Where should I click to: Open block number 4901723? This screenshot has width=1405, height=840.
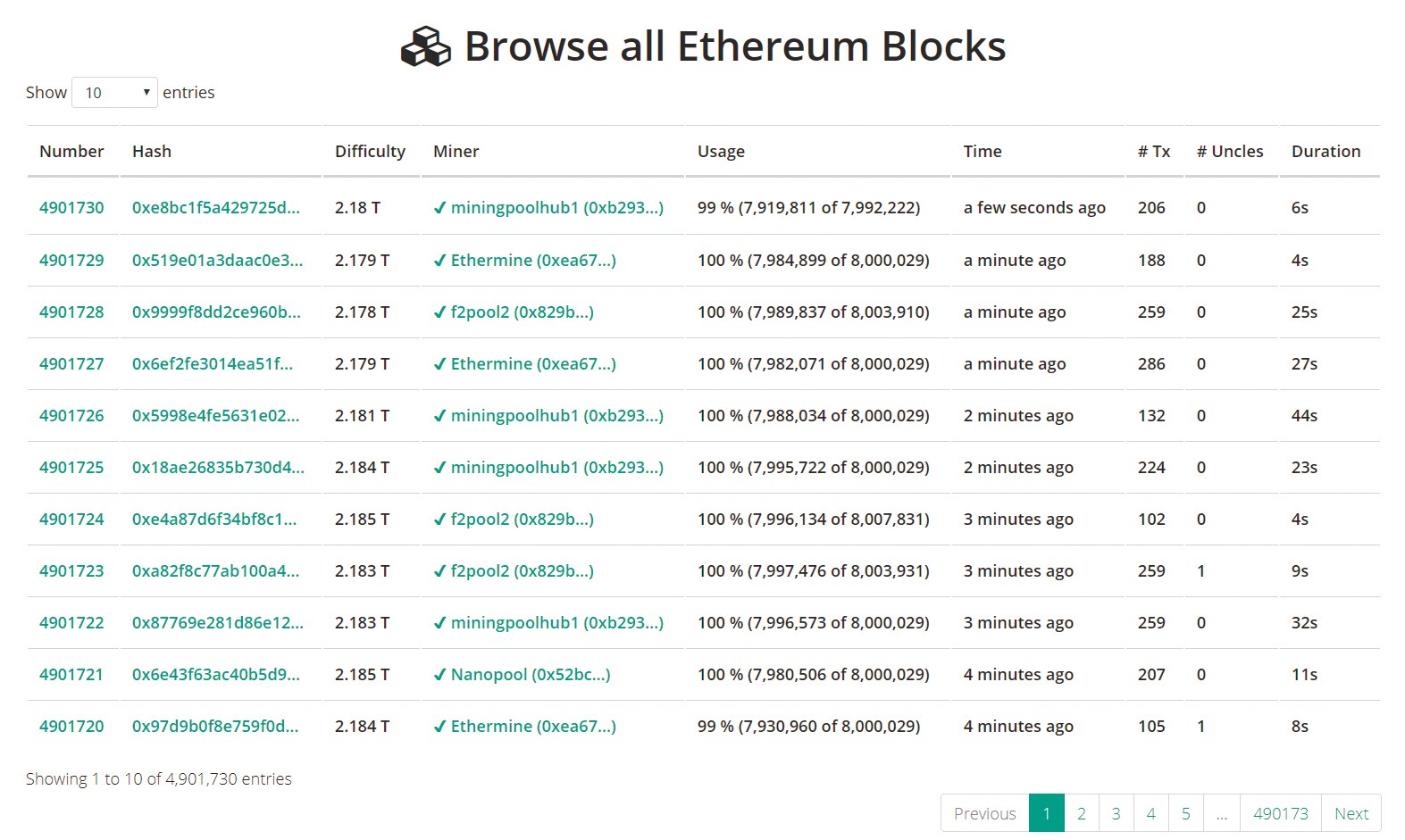tap(71, 571)
